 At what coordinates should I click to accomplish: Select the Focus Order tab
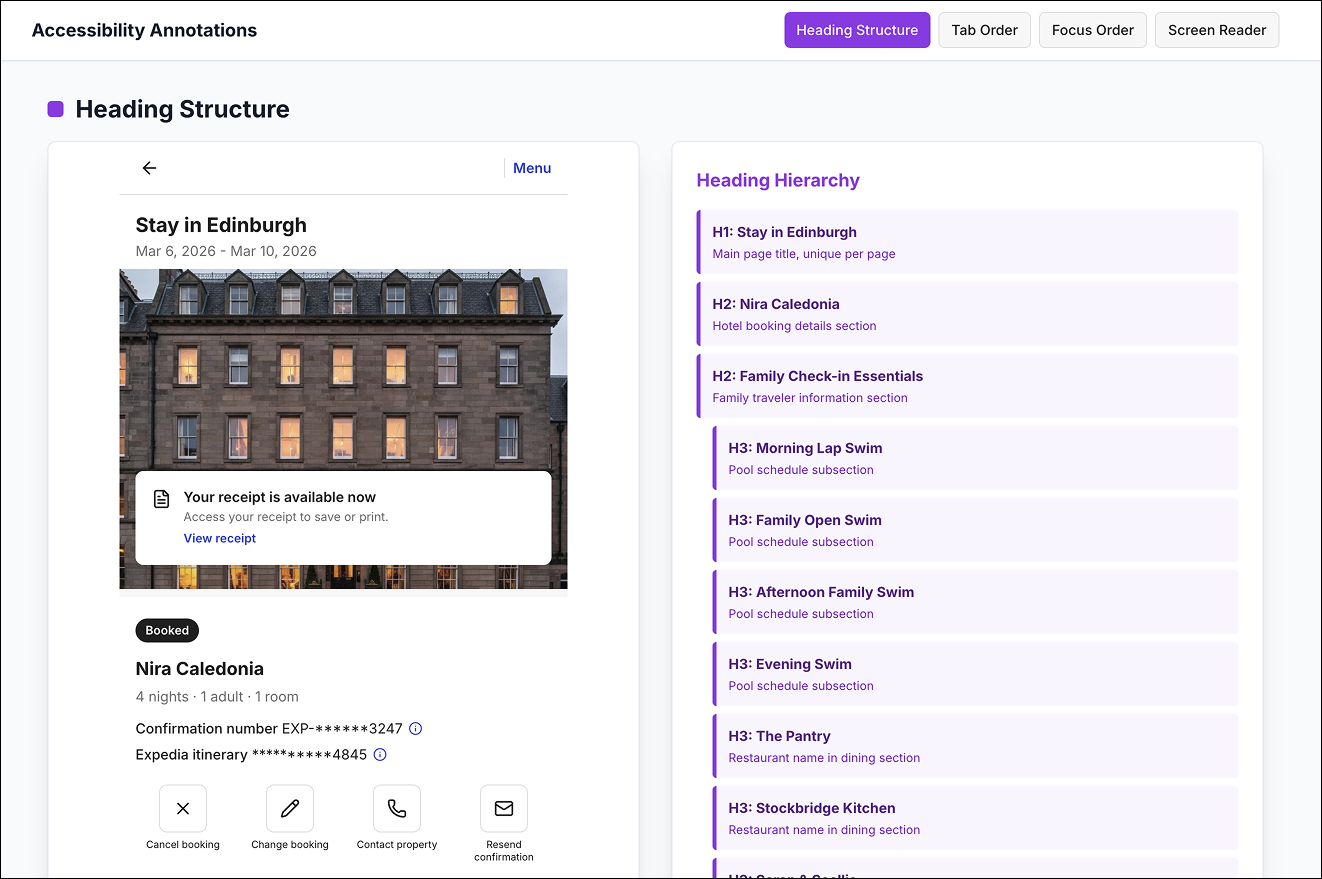[1092, 30]
